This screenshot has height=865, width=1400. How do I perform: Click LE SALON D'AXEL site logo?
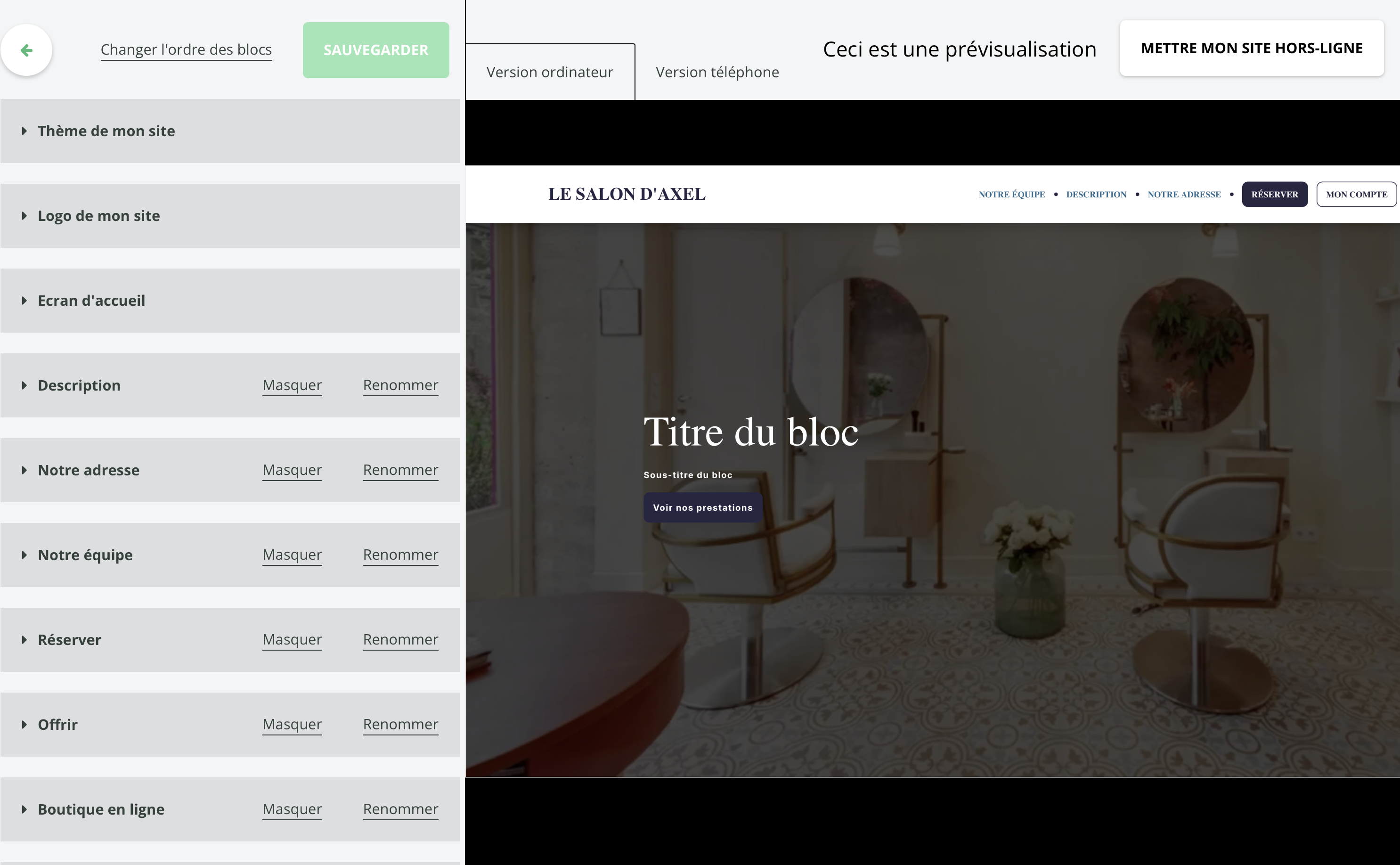click(x=627, y=194)
